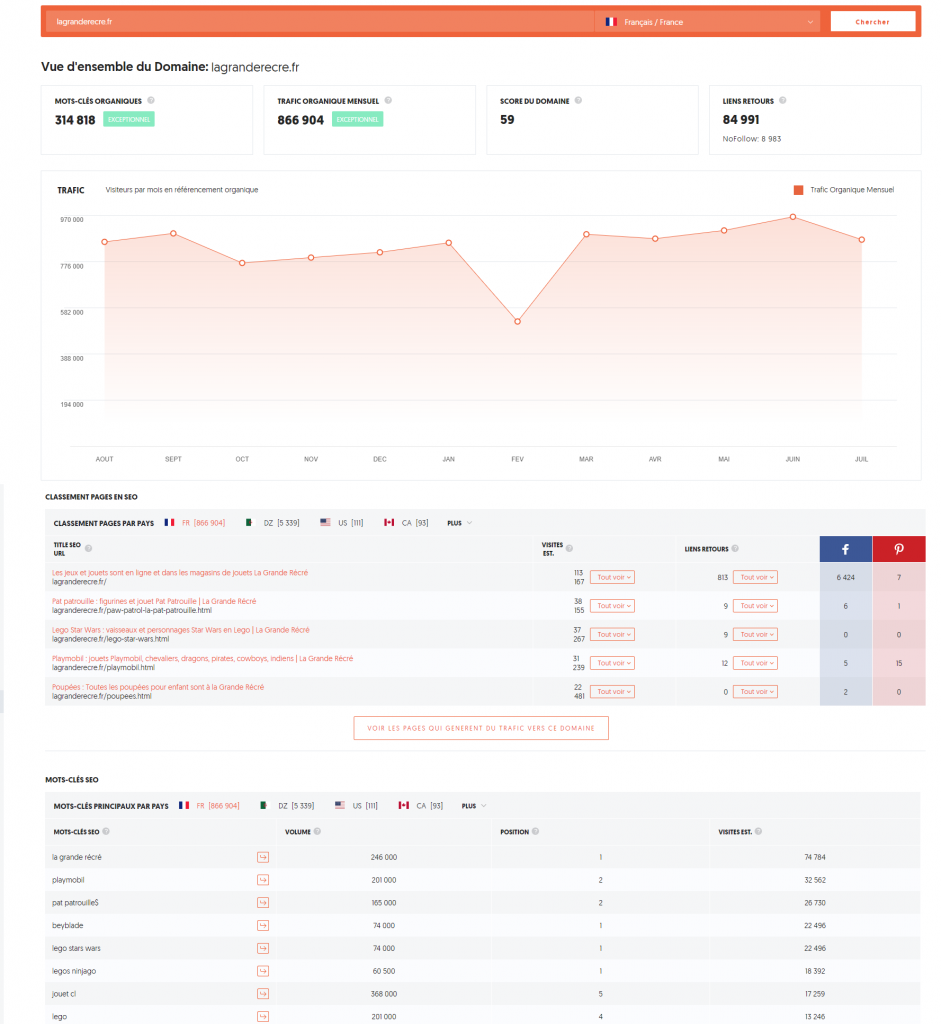Open 'Les jeux et jouets sont en ligne' page link
The width and height of the screenshot is (941, 1024).
[180, 573]
